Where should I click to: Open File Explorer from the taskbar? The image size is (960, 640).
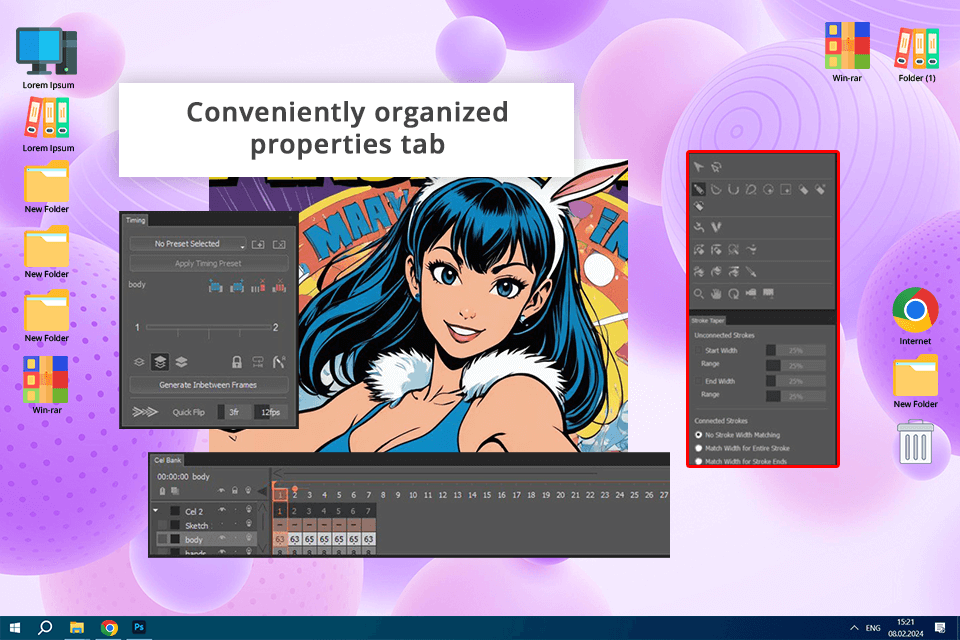coord(77,627)
